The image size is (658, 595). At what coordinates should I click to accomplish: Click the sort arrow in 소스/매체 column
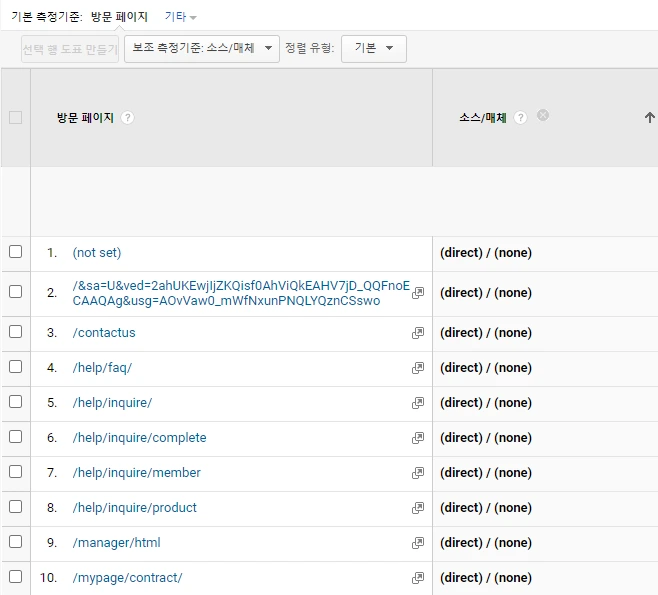650,117
